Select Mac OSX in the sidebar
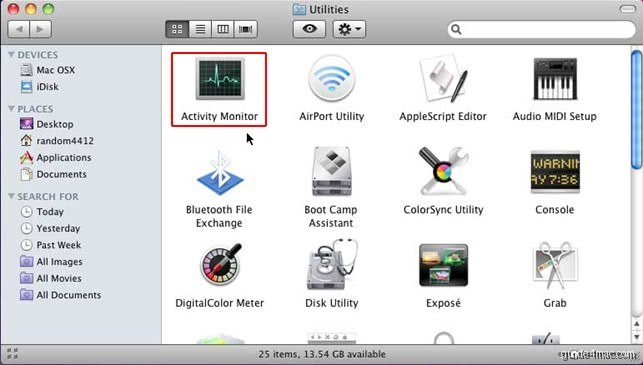This screenshot has width=643, height=365. 48,70
